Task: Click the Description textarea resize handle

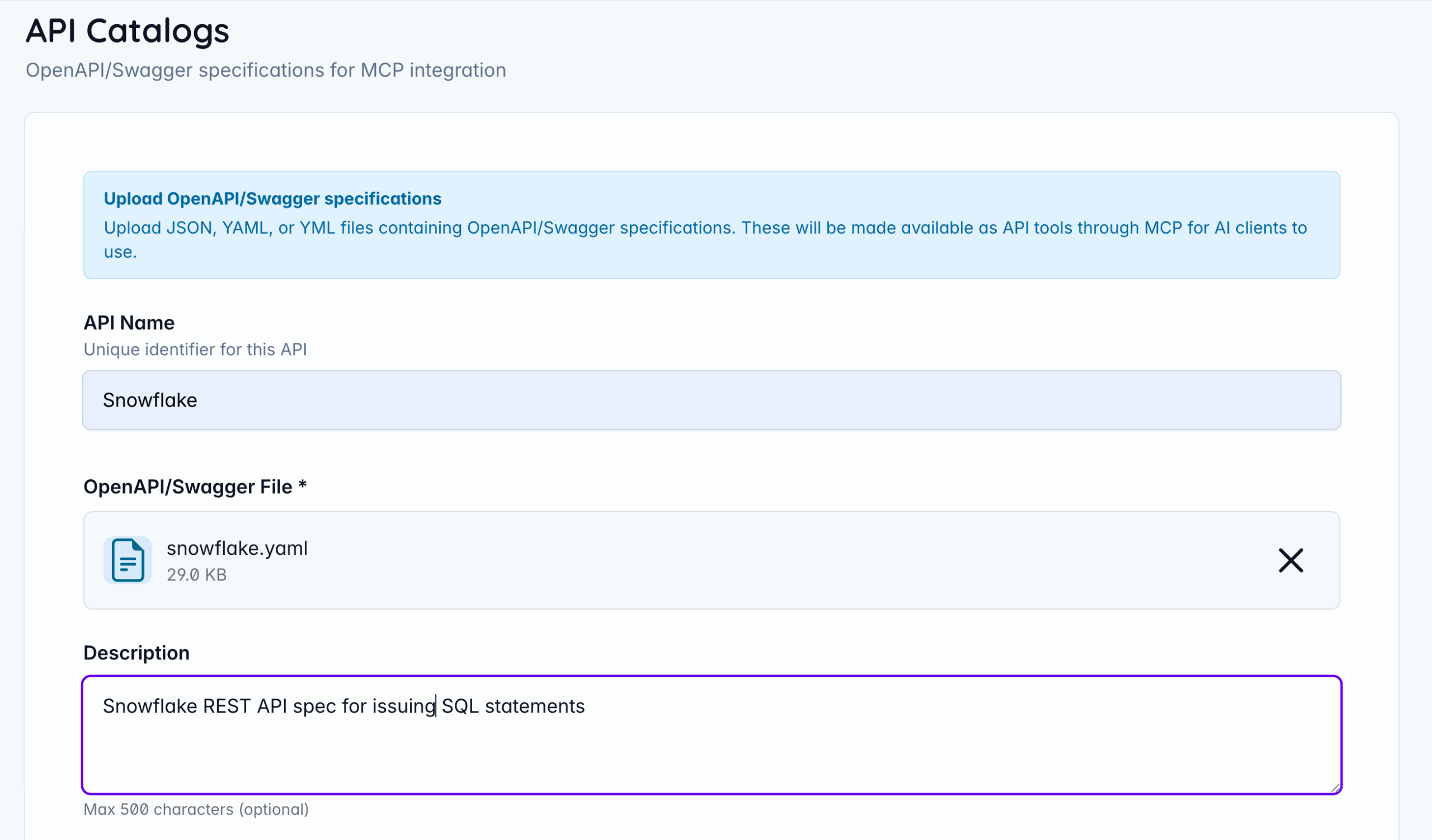Action: point(1335,788)
